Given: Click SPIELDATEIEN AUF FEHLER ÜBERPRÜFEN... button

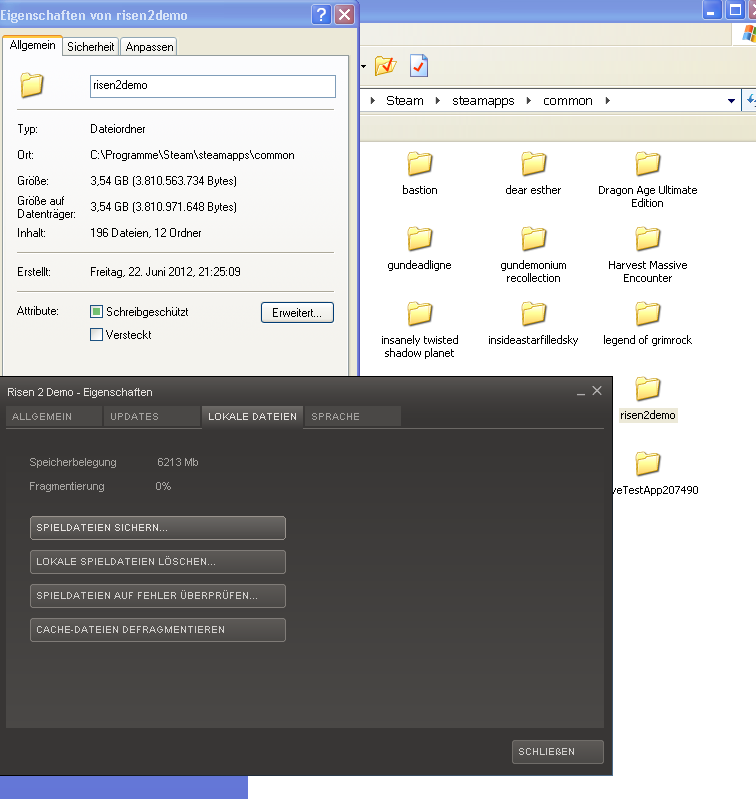Looking at the screenshot, I should click(x=158, y=596).
